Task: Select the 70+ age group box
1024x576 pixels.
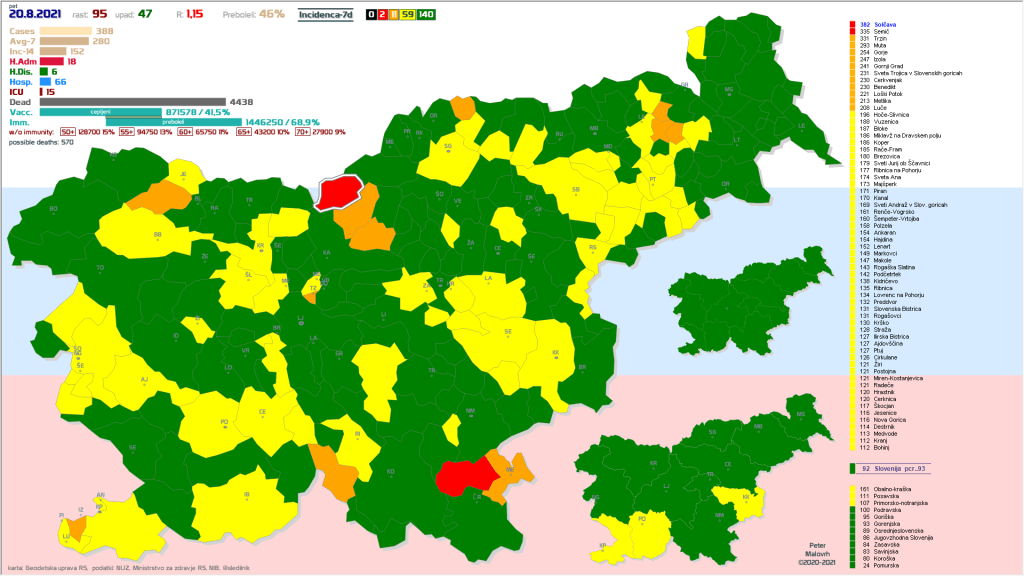Action: click(302, 131)
